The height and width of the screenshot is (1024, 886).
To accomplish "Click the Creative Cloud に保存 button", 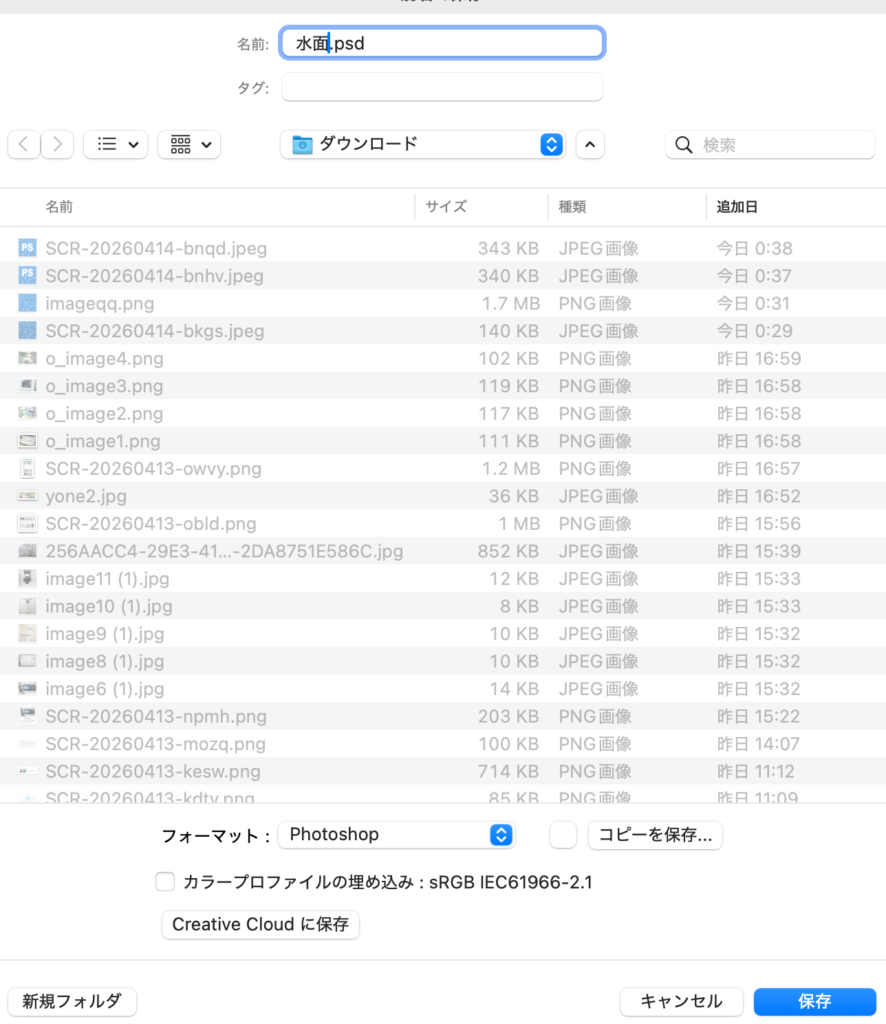I will (x=260, y=924).
